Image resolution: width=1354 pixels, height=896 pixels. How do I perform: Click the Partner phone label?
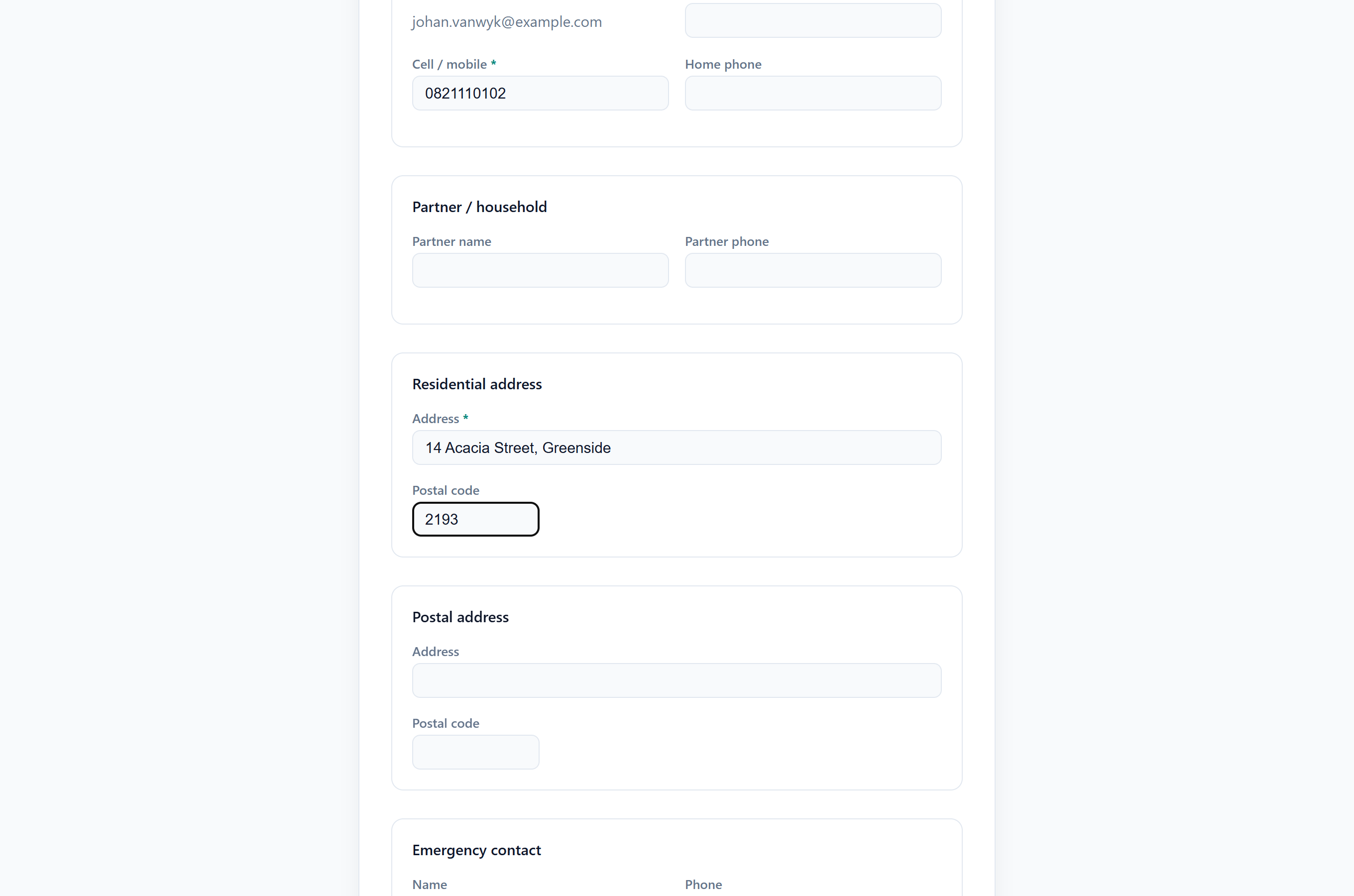[727, 242]
